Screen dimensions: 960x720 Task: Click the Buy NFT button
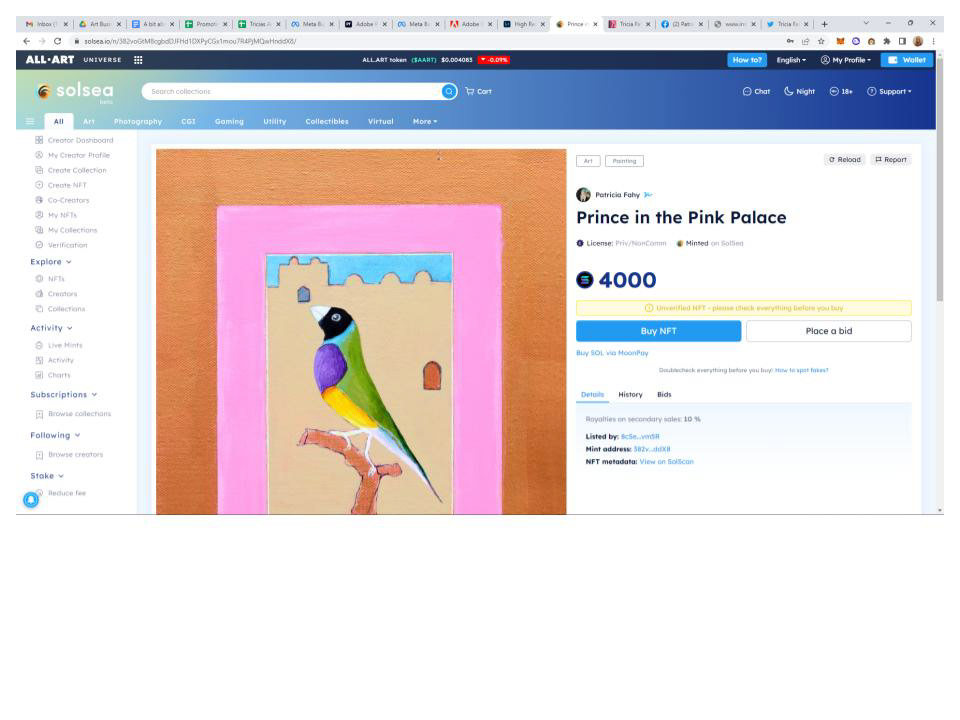coord(658,331)
